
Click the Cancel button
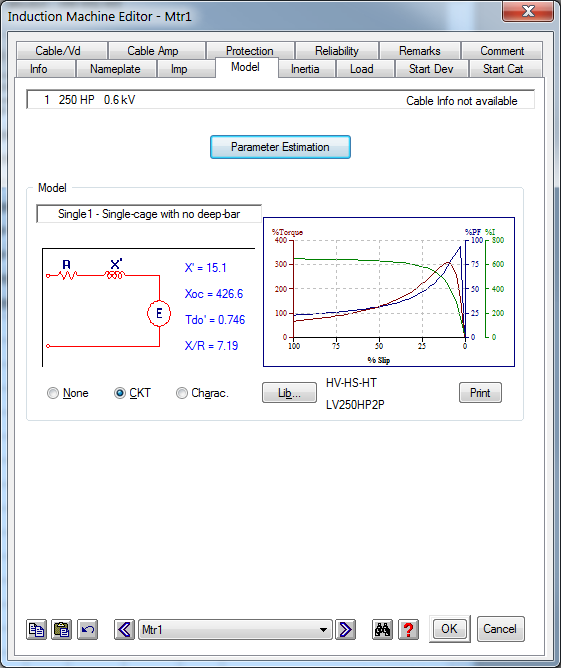(500, 629)
